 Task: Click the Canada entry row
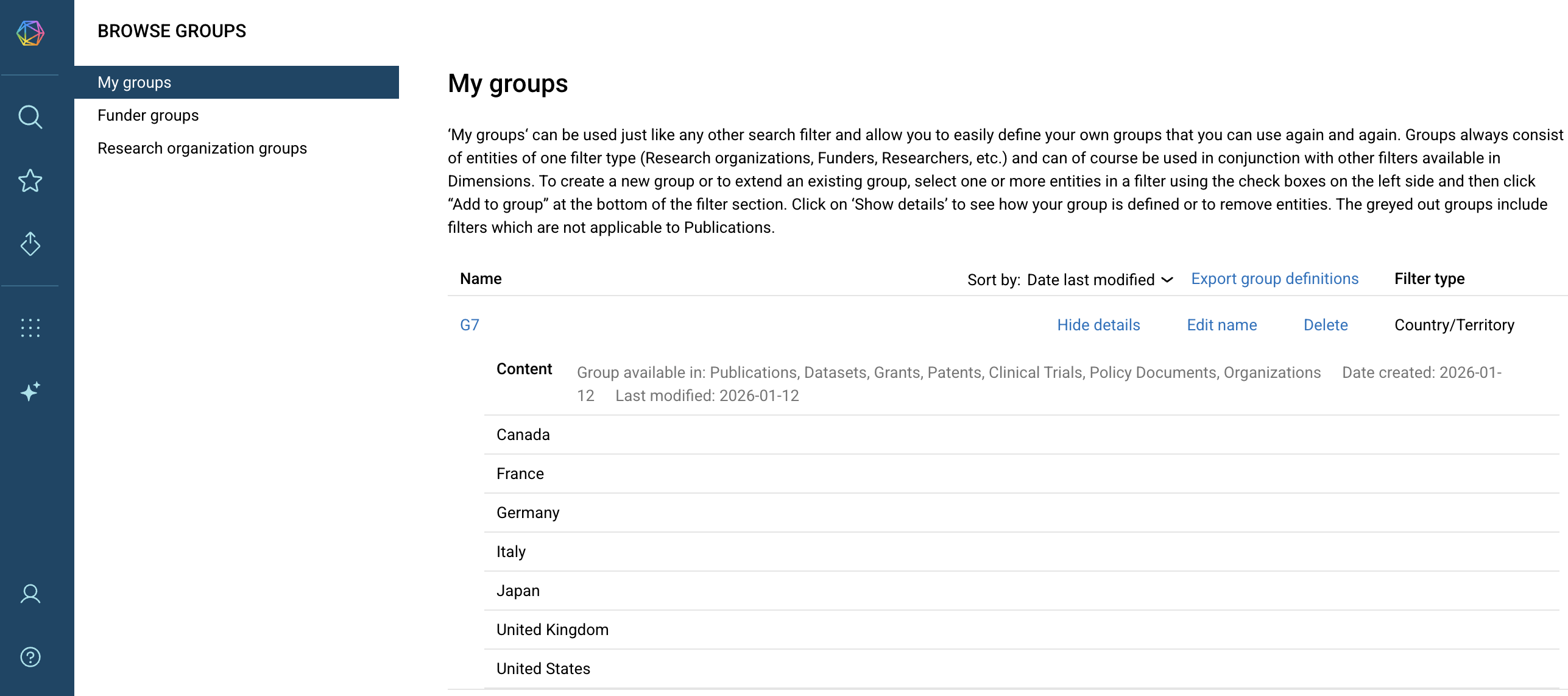523,435
